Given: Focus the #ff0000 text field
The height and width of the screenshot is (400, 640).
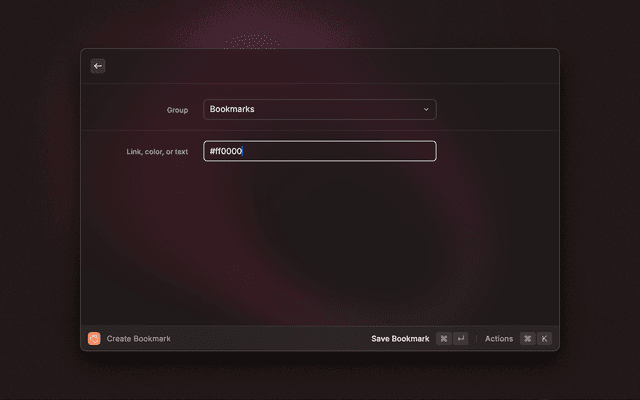Looking at the screenshot, I should click(319, 151).
